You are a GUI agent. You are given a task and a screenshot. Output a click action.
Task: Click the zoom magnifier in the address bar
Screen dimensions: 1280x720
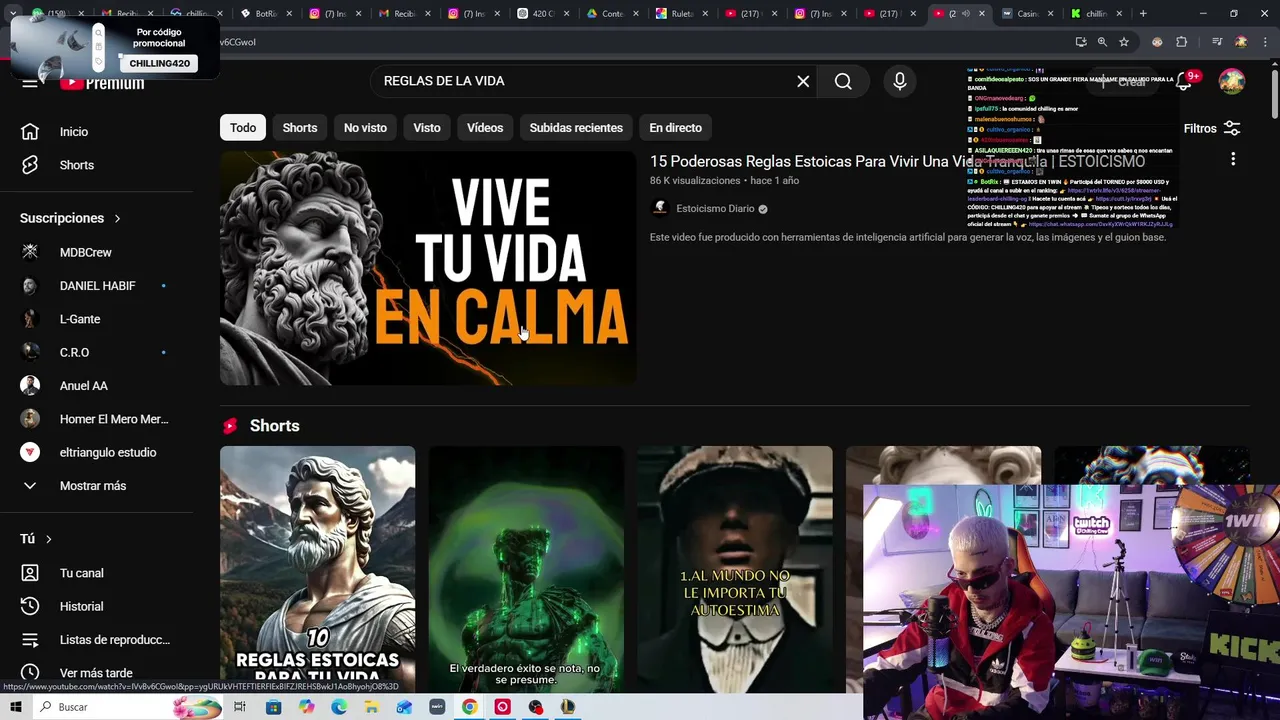(1102, 42)
